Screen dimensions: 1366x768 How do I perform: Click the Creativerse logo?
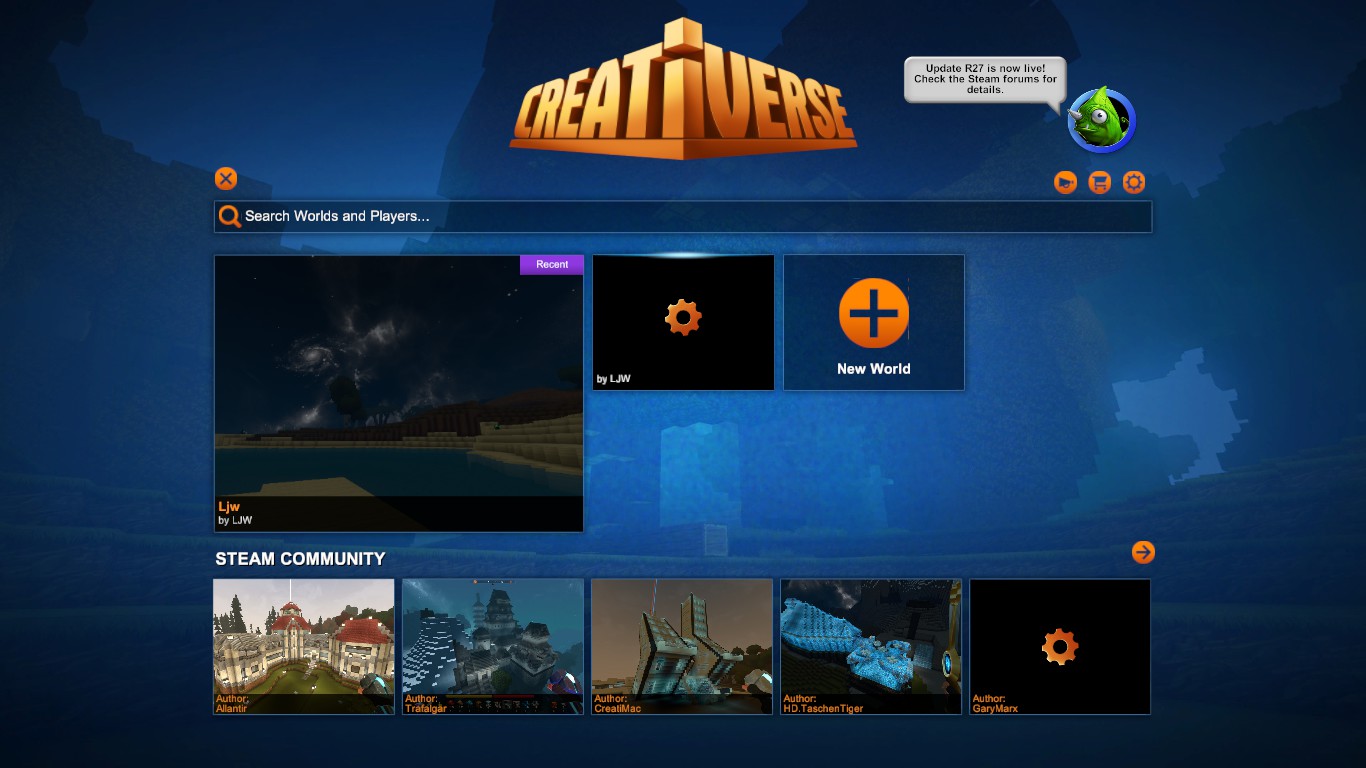683,90
